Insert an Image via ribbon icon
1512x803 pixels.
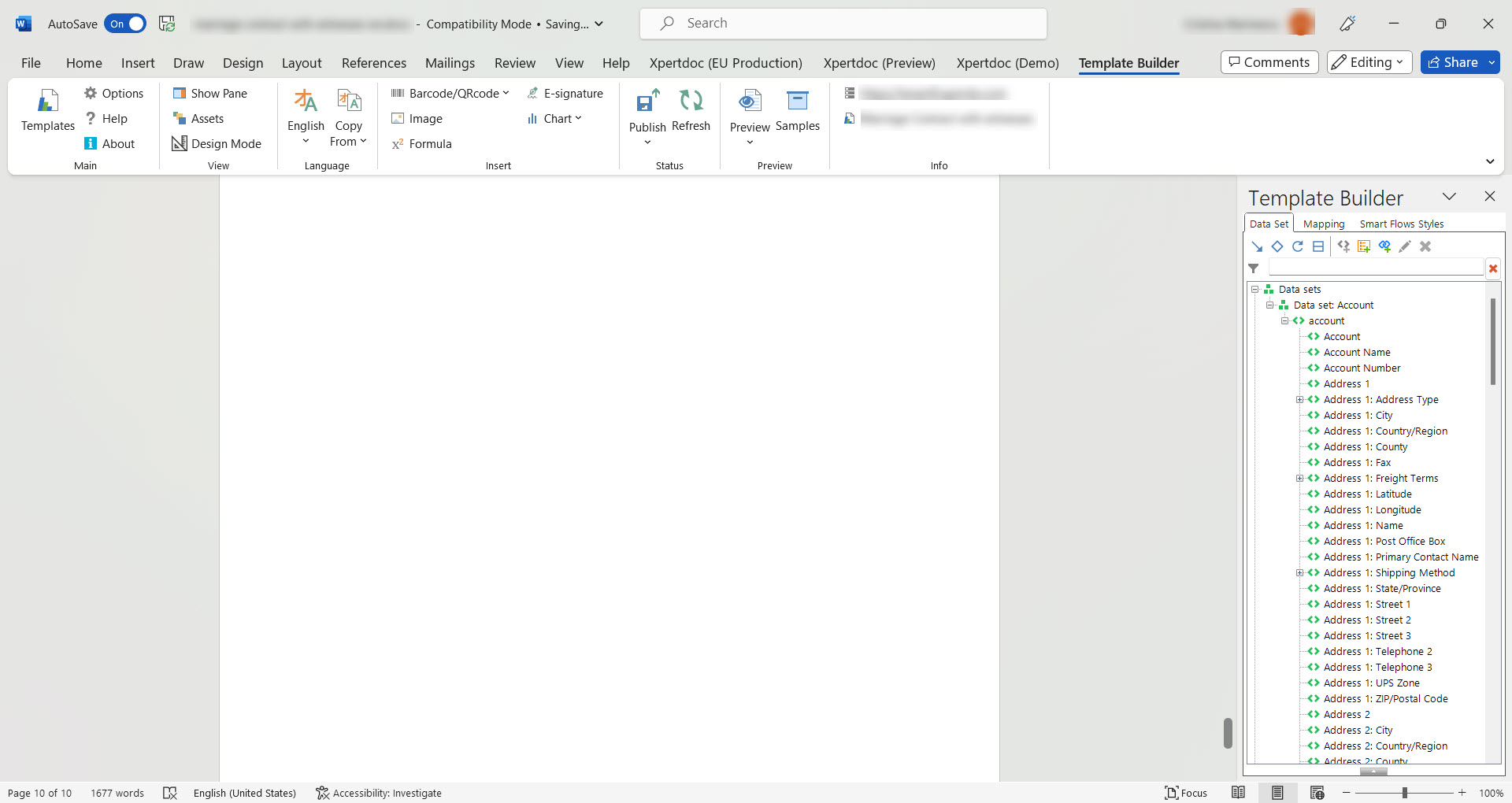click(x=398, y=118)
